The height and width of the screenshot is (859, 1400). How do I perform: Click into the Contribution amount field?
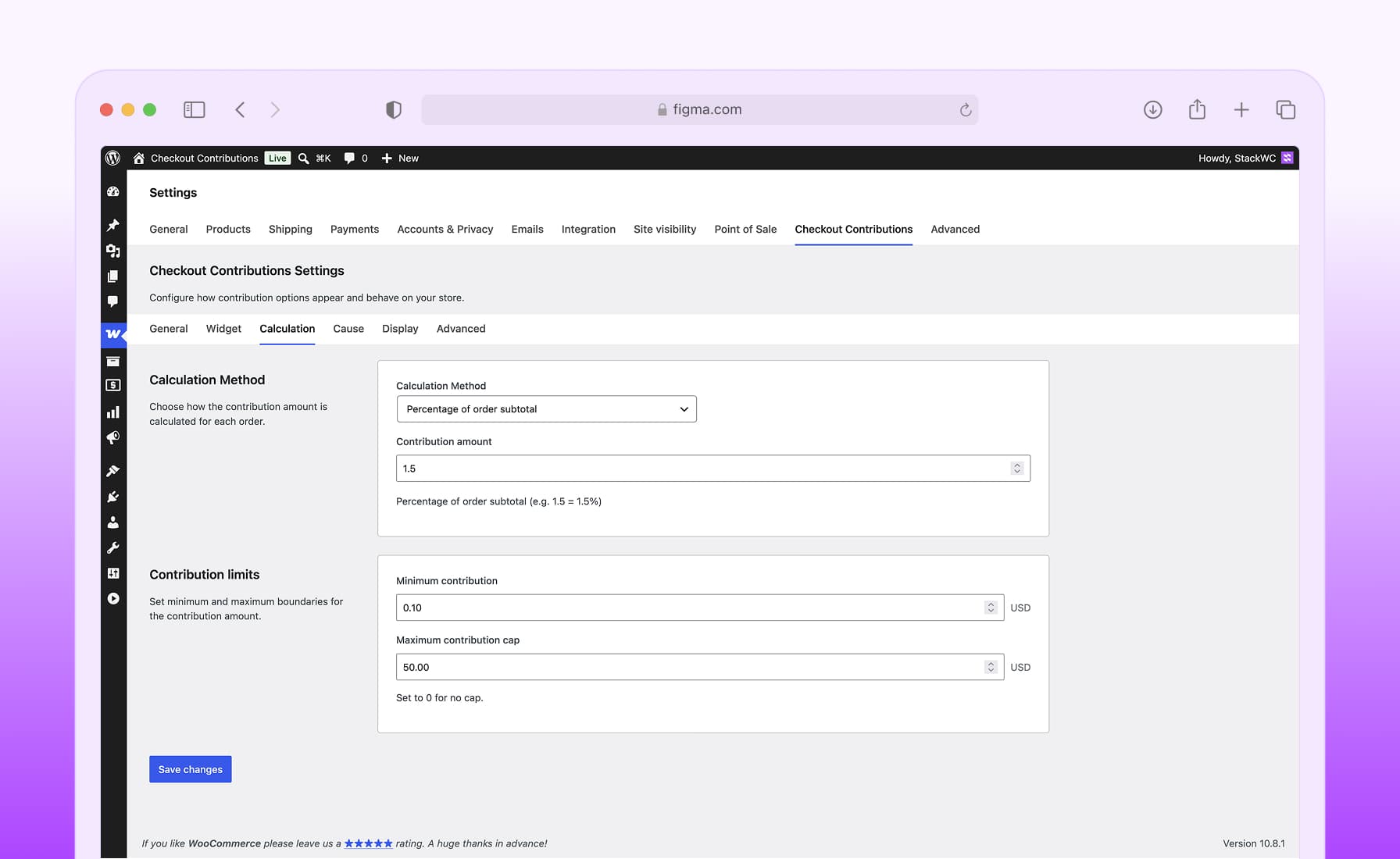coord(713,469)
